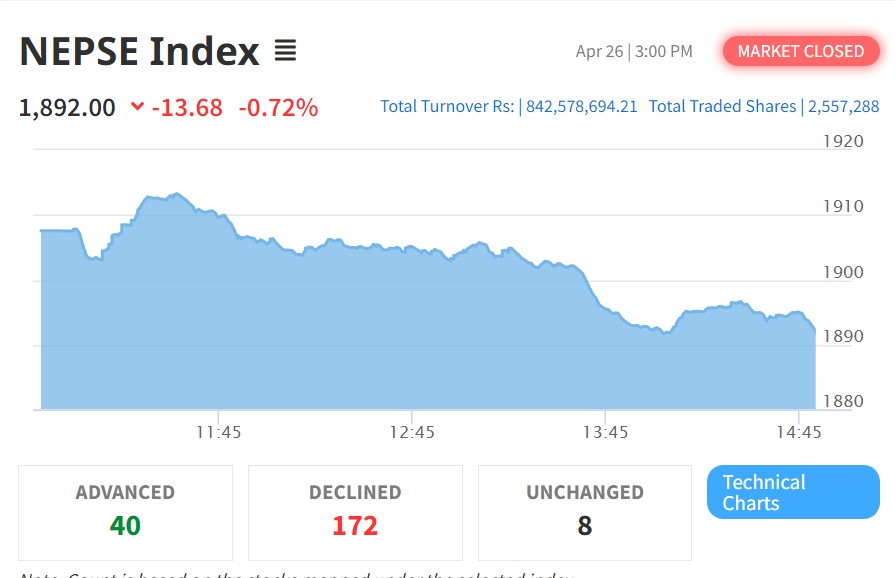Select the Total Traded Shares figure
This screenshot has height=578, width=895.
[843, 107]
